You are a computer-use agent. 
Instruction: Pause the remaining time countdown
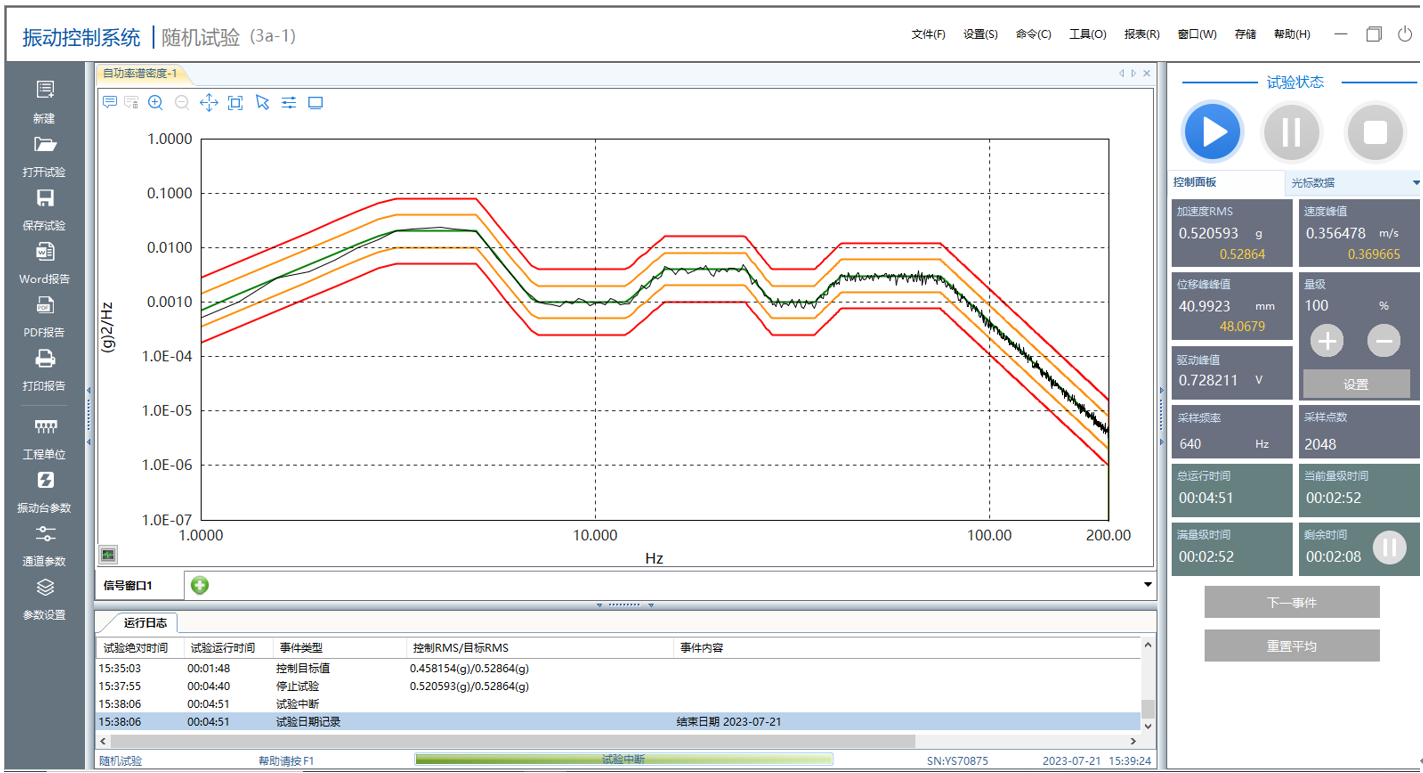tap(1388, 547)
